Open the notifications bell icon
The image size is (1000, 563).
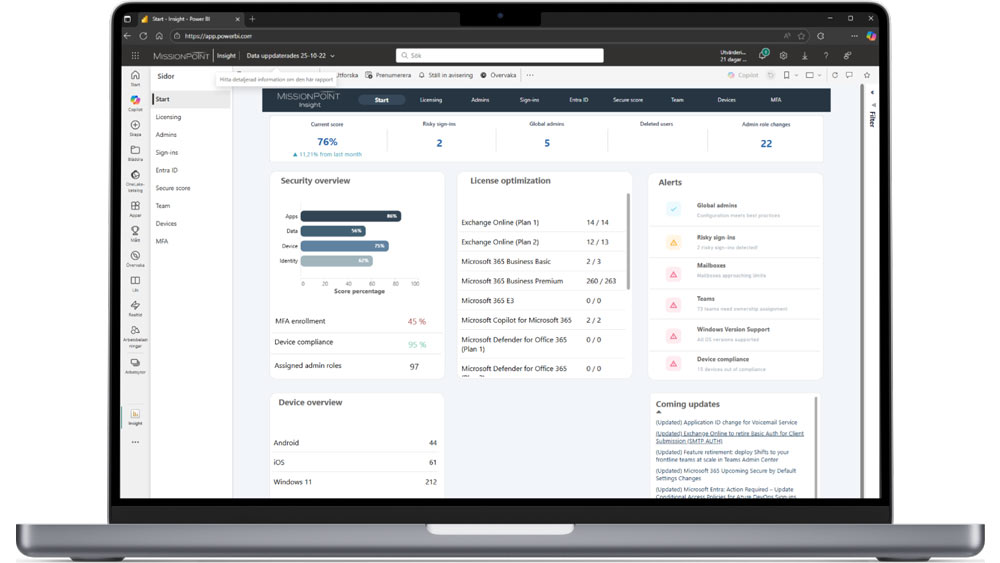(762, 56)
